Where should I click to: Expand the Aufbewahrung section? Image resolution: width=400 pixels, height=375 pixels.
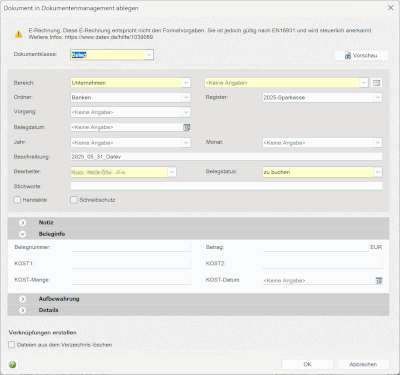click(22, 299)
